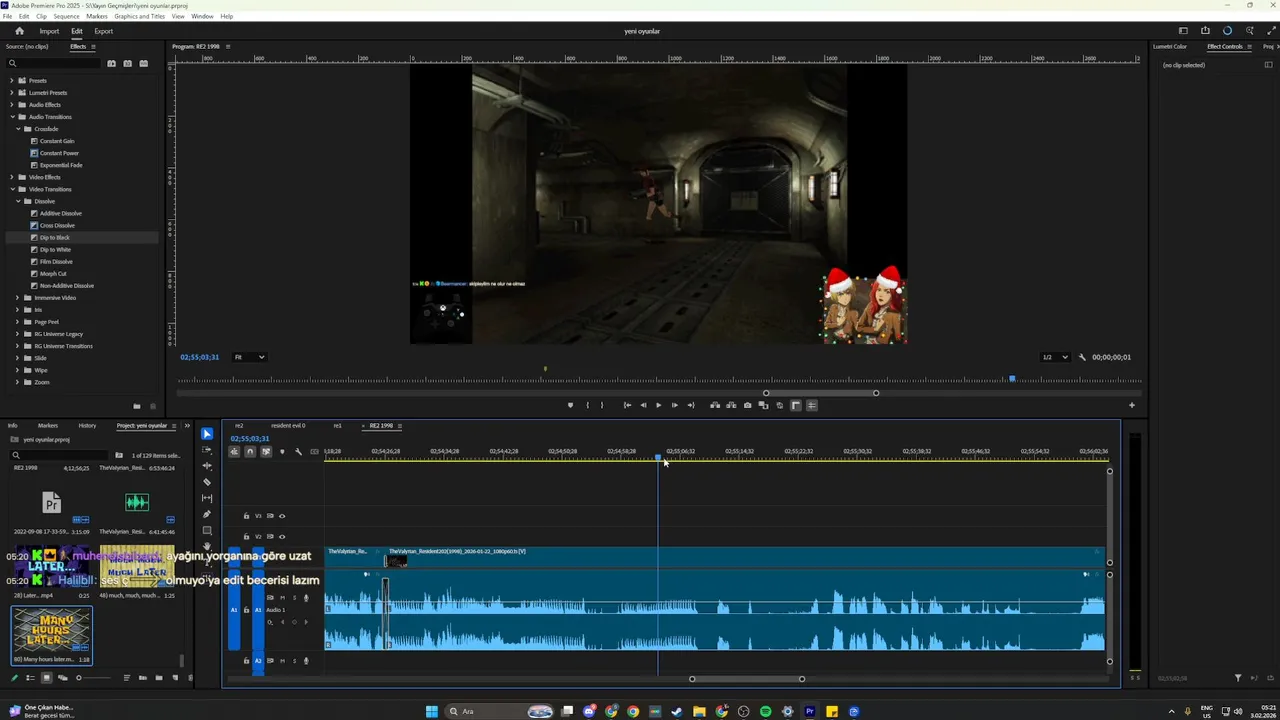Jump playhead to the Out point
1280x720 pixels.
click(x=690, y=405)
